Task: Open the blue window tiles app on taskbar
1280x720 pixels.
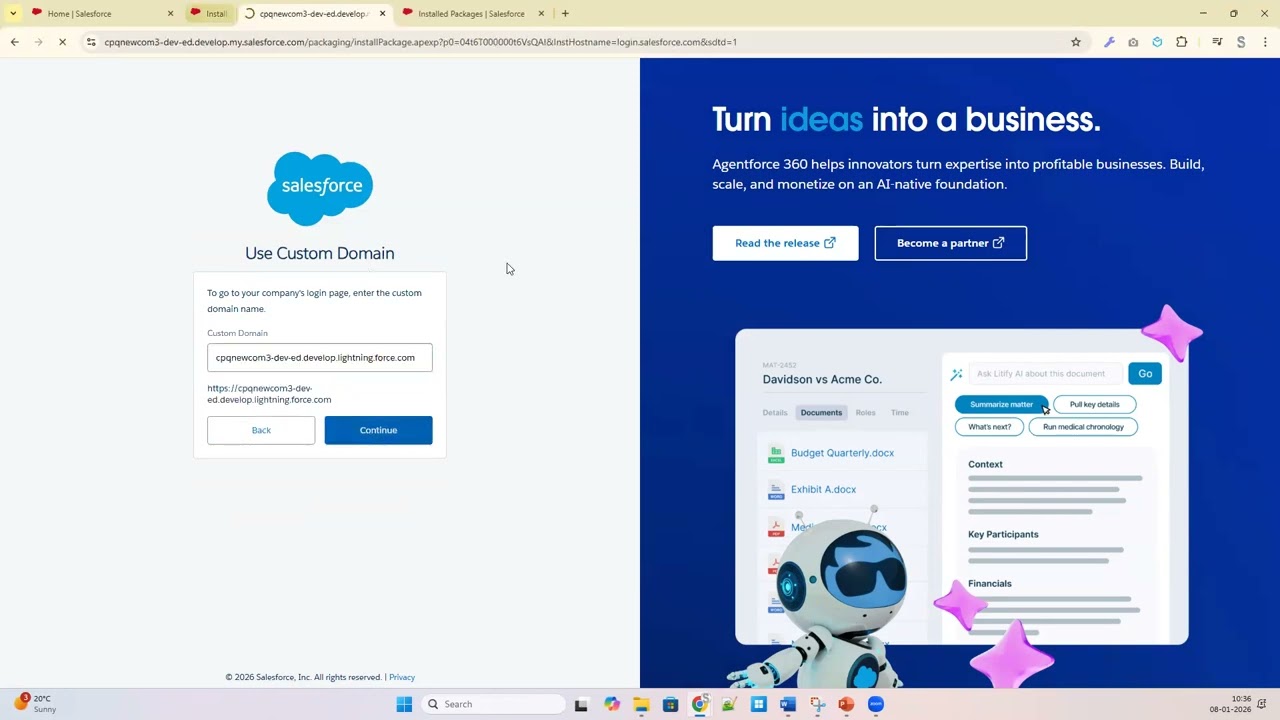Action: click(x=759, y=704)
